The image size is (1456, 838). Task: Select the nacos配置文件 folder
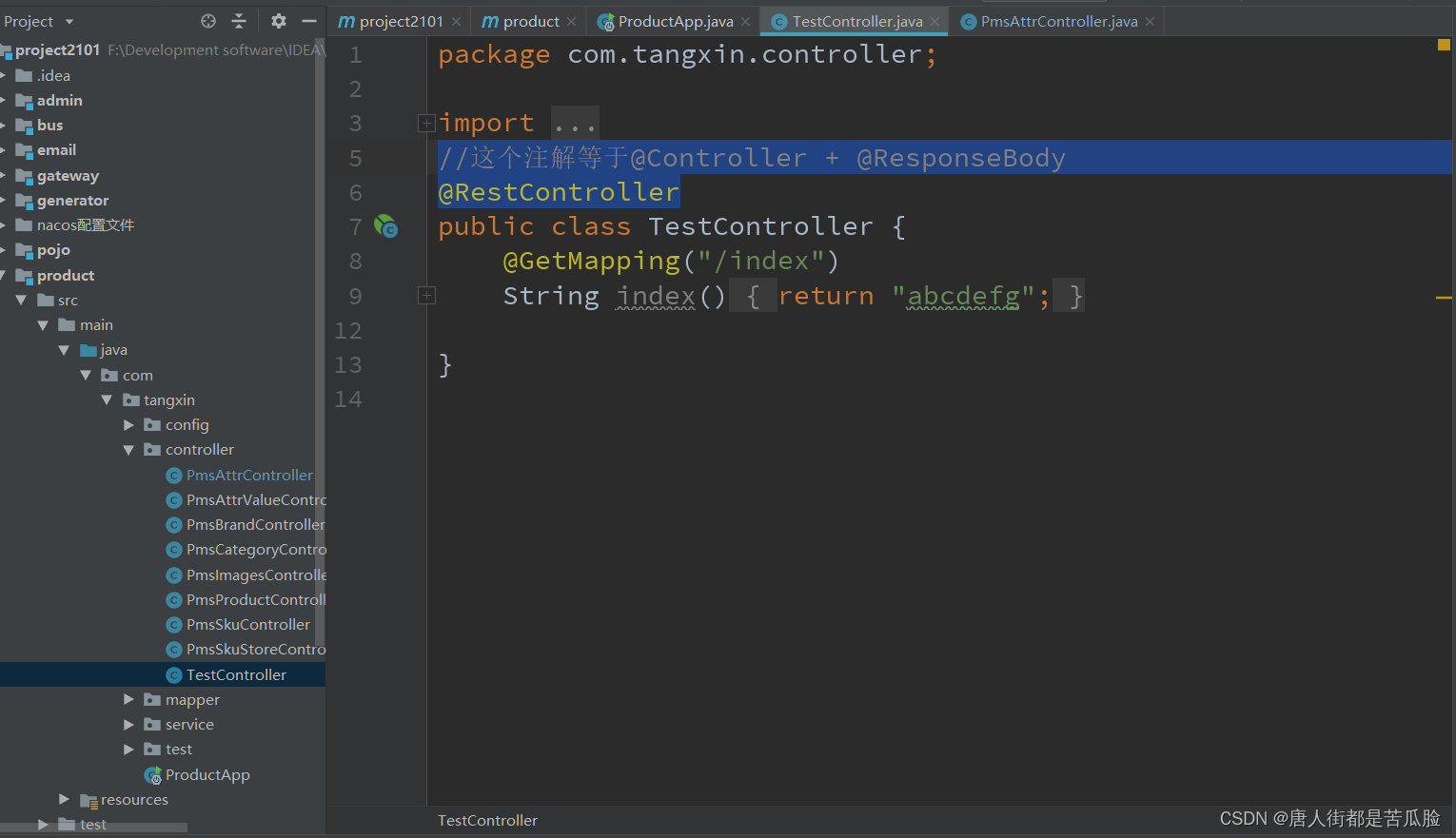point(85,225)
